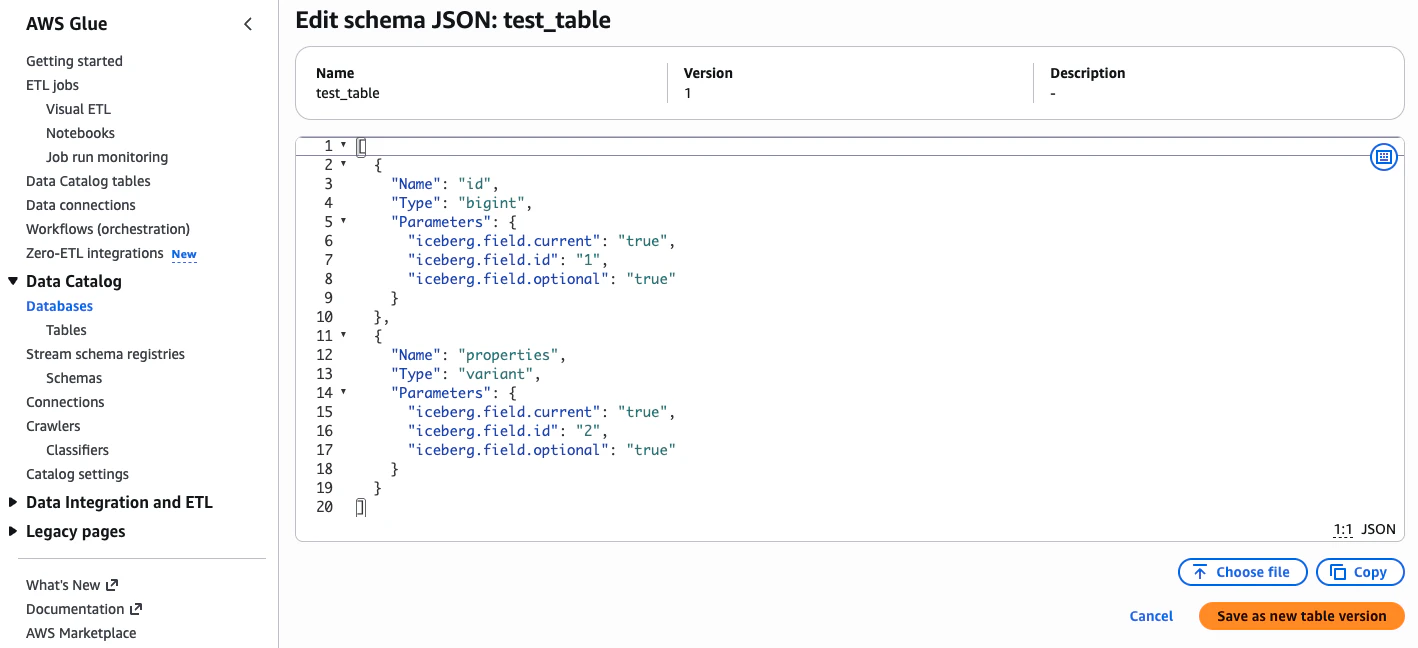Open Data Catalog tables
1418x648 pixels.
click(88, 181)
